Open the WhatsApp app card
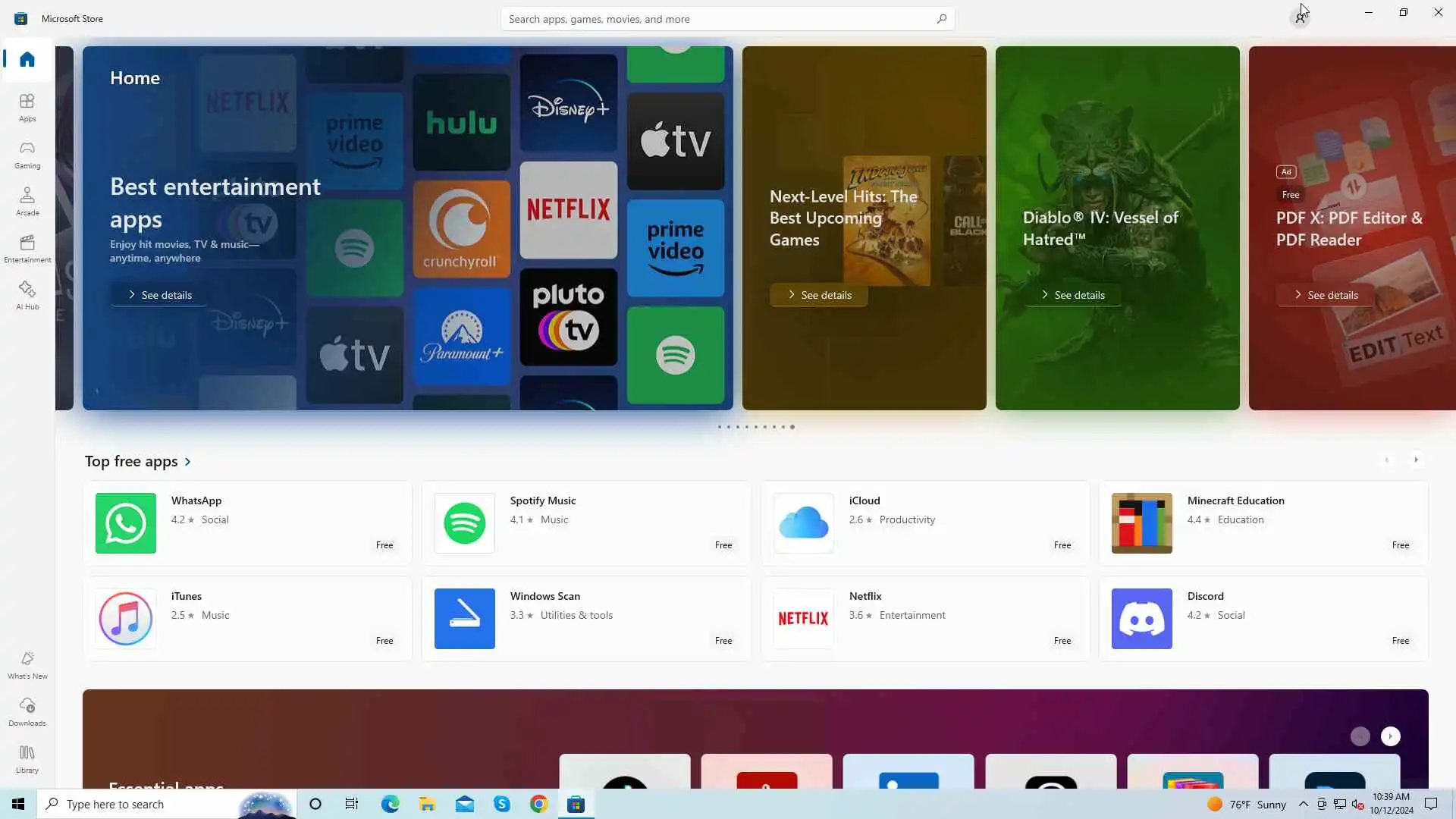The image size is (1456, 819). point(247,523)
